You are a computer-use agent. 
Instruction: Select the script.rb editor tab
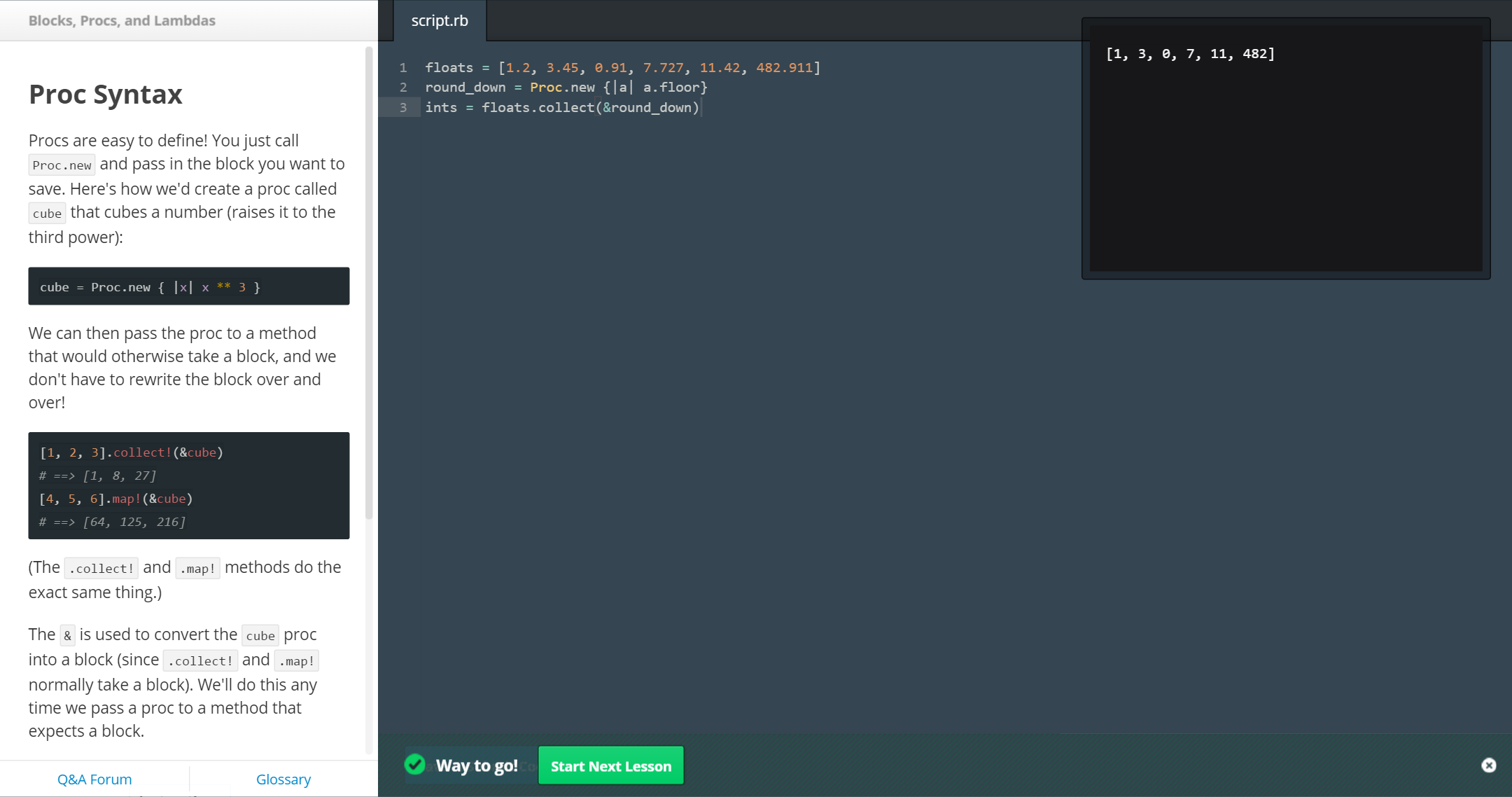tap(439, 21)
